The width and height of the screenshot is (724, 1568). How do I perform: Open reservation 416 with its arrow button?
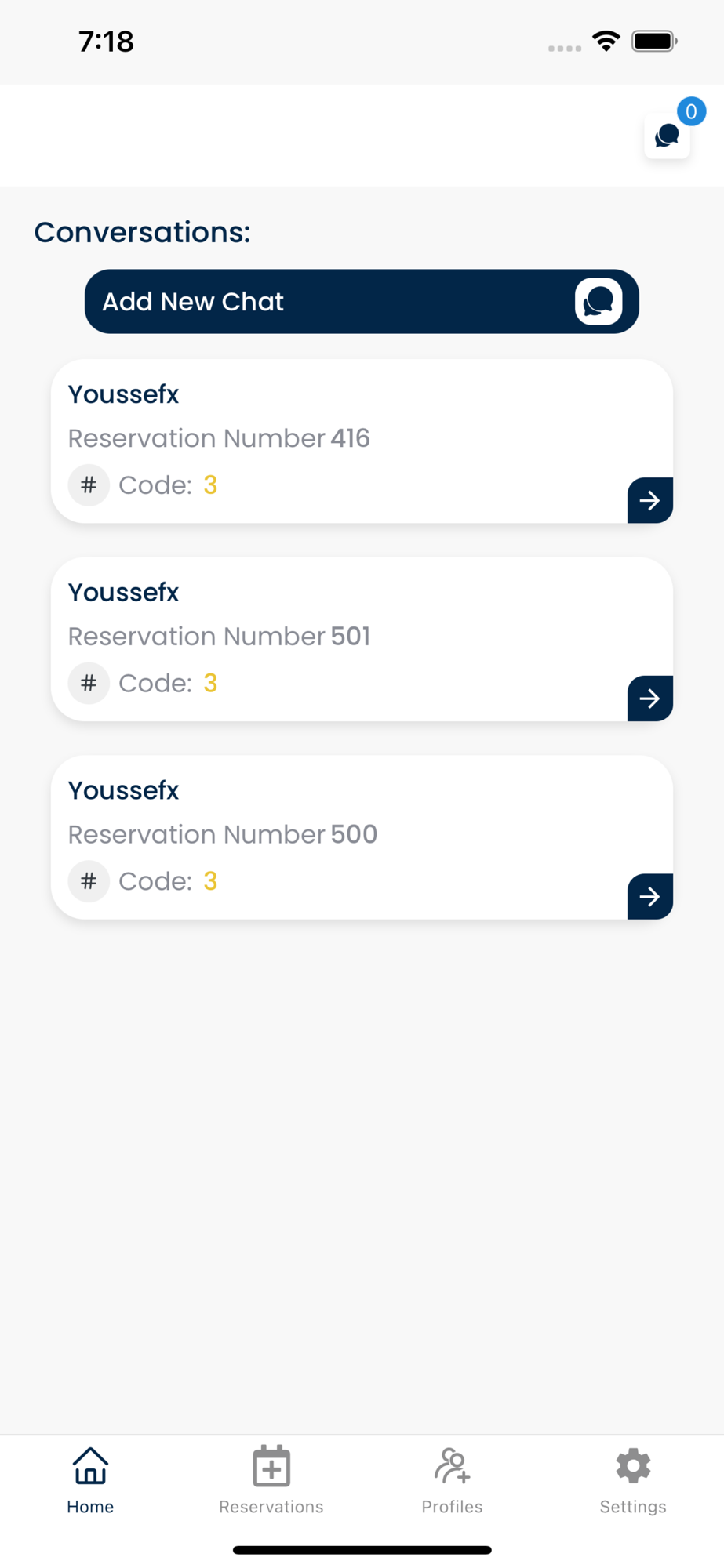click(649, 500)
